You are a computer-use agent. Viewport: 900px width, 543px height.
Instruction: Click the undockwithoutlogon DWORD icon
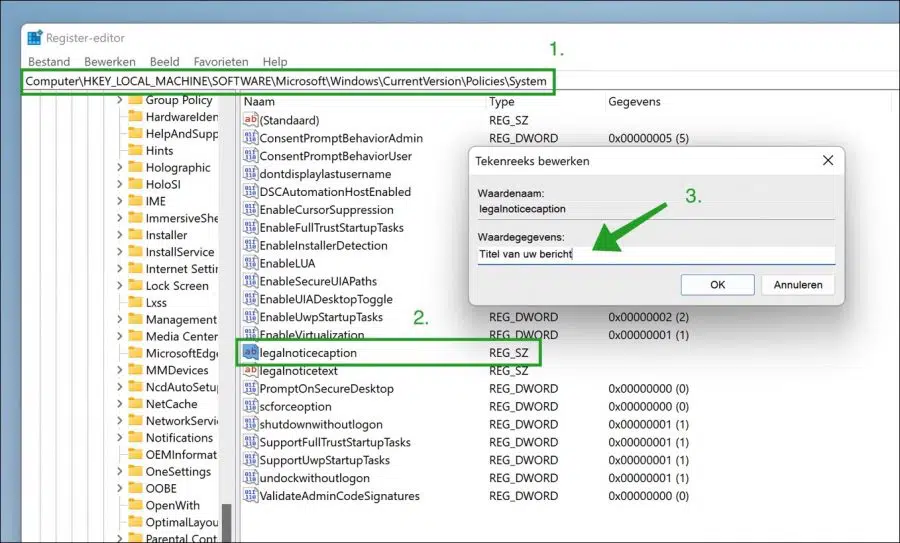click(x=250, y=477)
